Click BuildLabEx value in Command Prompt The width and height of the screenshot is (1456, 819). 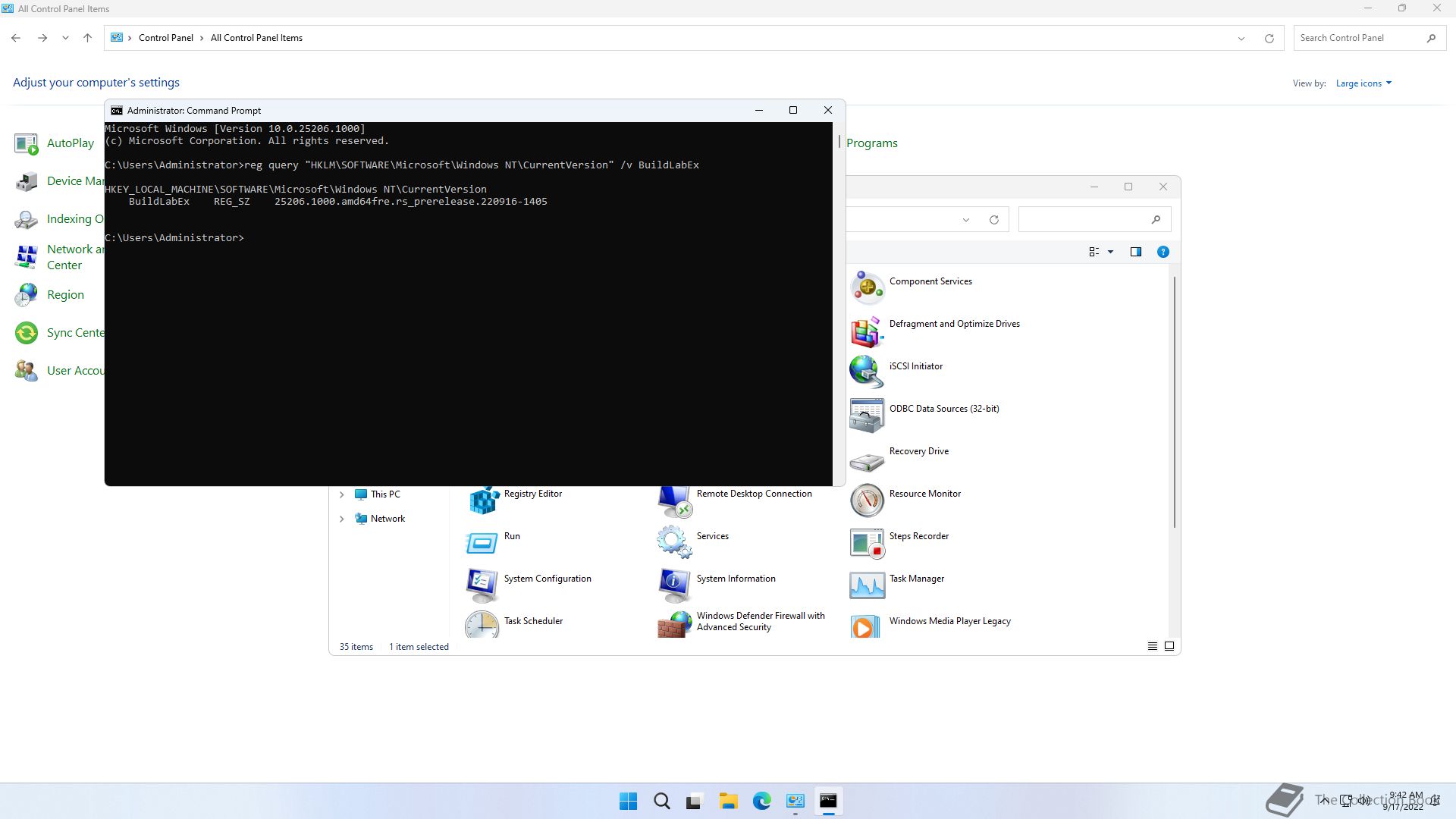tap(410, 202)
